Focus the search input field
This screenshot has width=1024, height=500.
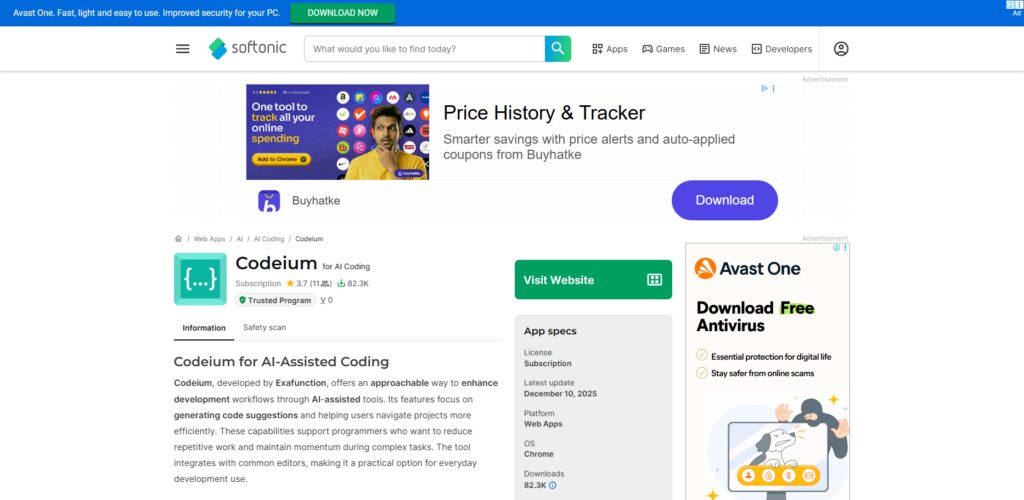[424, 49]
